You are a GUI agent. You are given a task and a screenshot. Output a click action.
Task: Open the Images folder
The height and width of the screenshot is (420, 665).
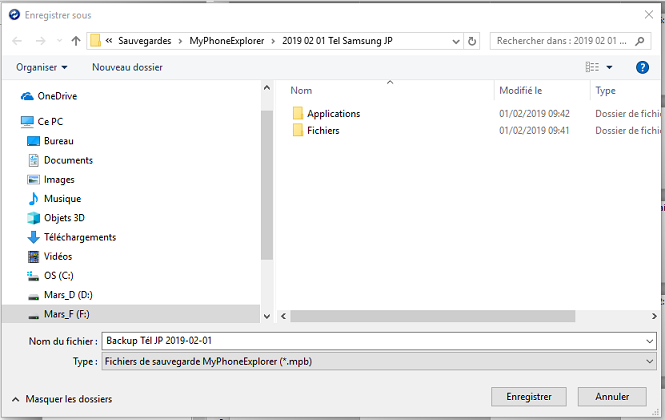(59, 179)
